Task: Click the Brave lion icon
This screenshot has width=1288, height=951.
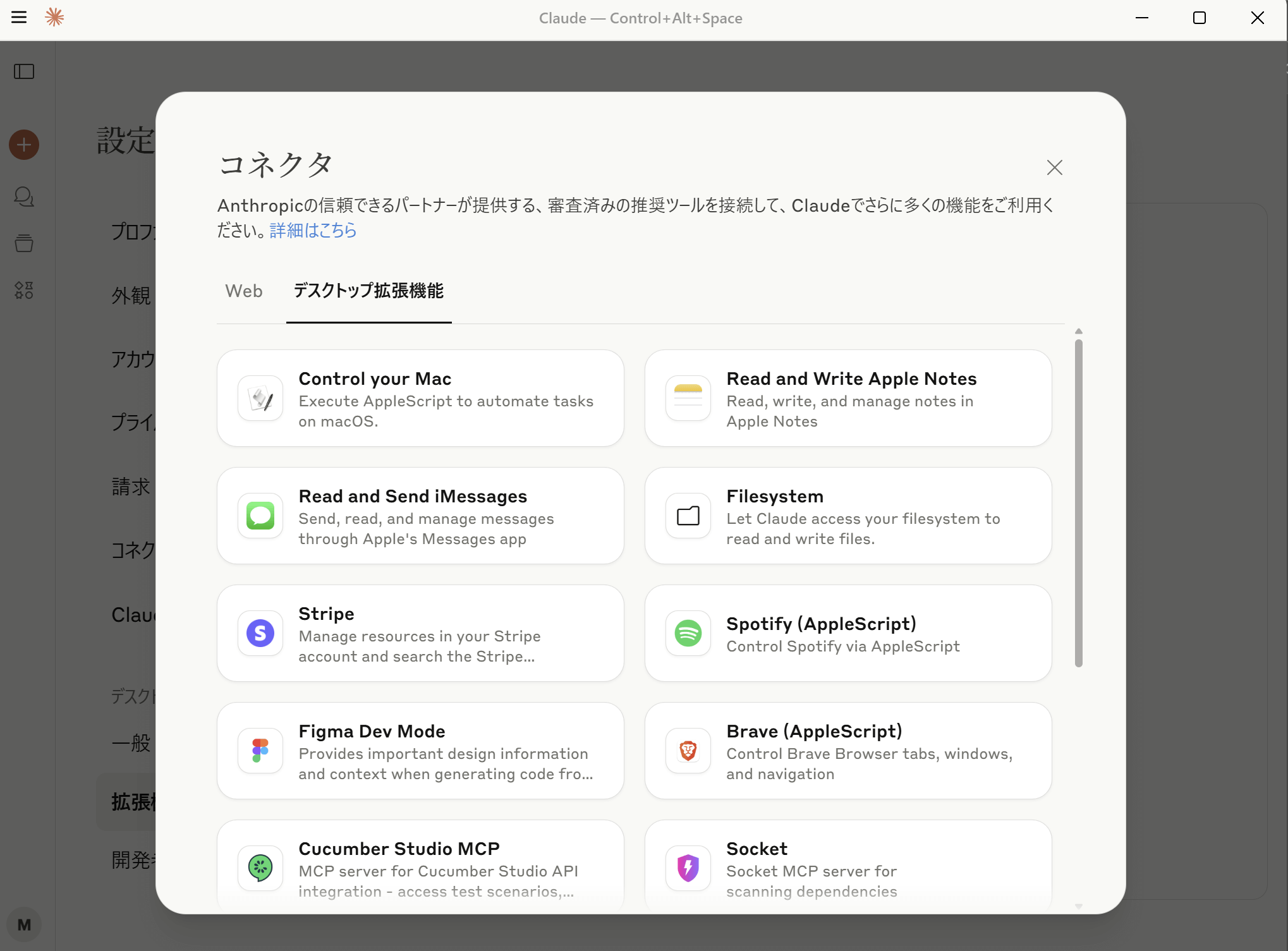Action: pyautogui.click(x=688, y=751)
